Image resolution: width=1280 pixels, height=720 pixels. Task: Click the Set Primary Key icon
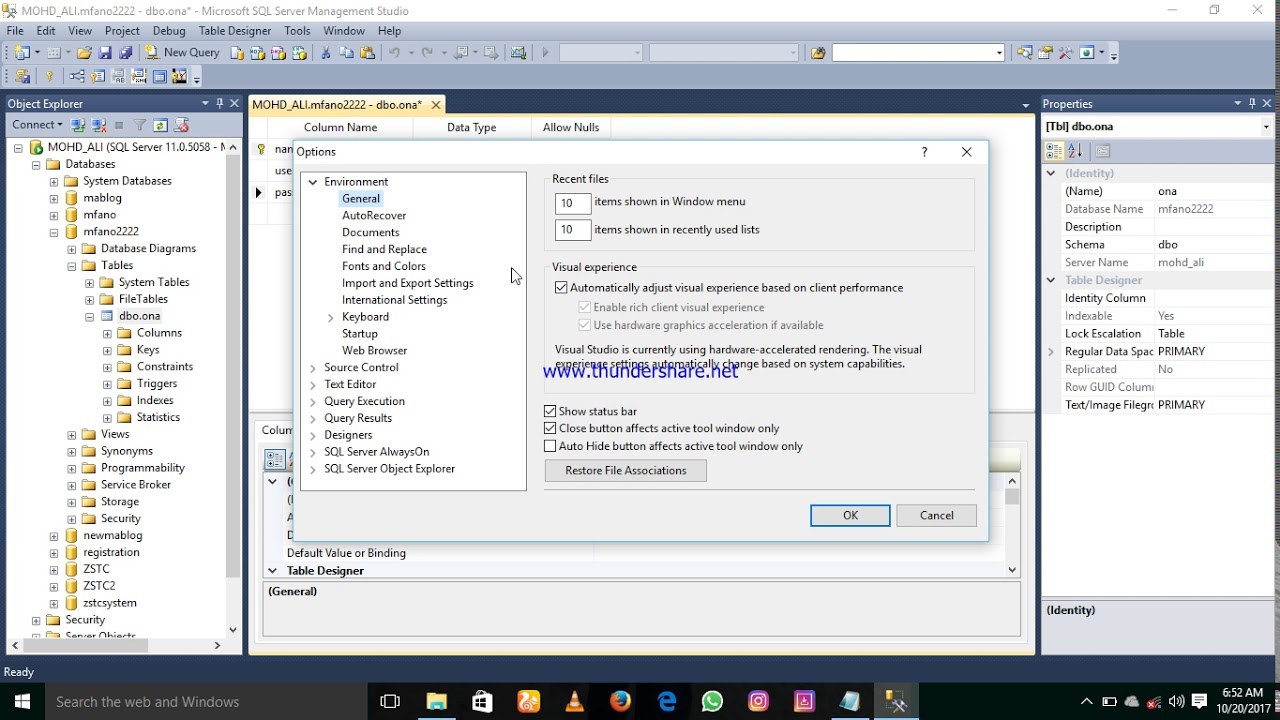(x=49, y=76)
